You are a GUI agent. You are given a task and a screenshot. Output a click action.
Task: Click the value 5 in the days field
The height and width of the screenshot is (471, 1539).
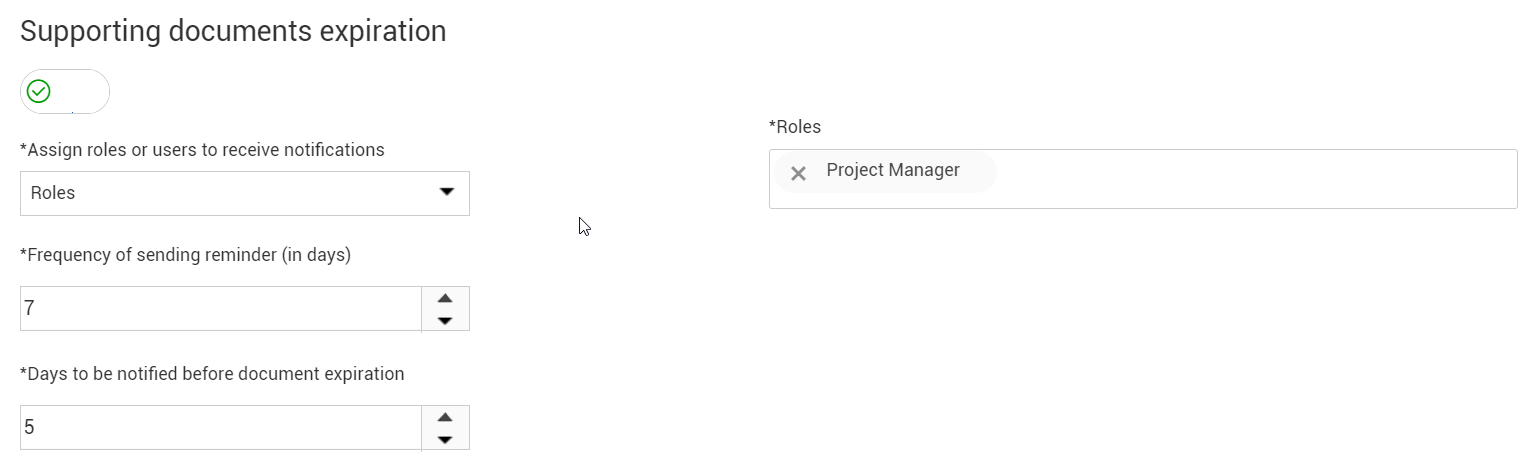coord(30,428)
